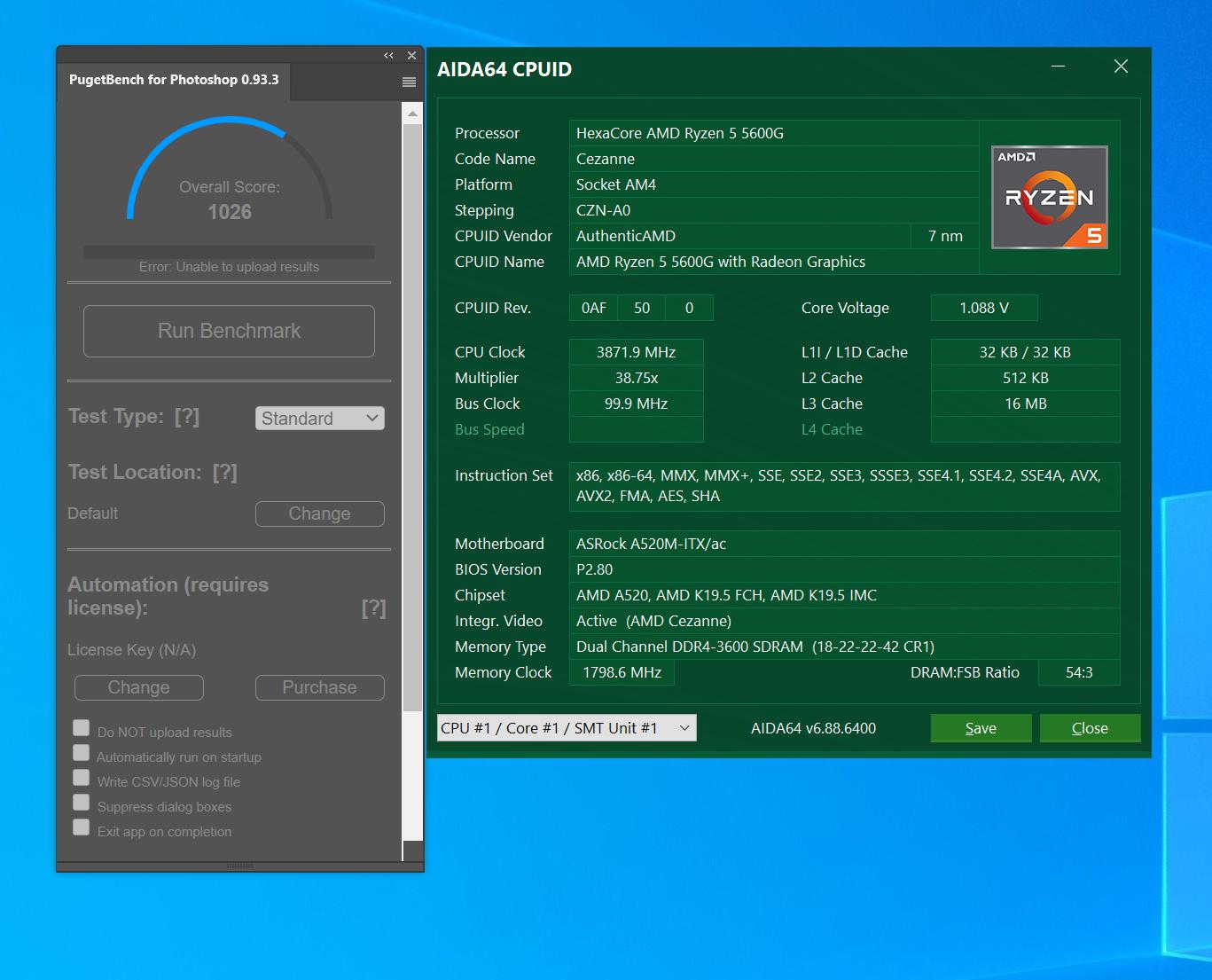Screen dimensions: 1212x980
Task: Enable Do NOT upload results checkbox
Action: tap(82, 728)
